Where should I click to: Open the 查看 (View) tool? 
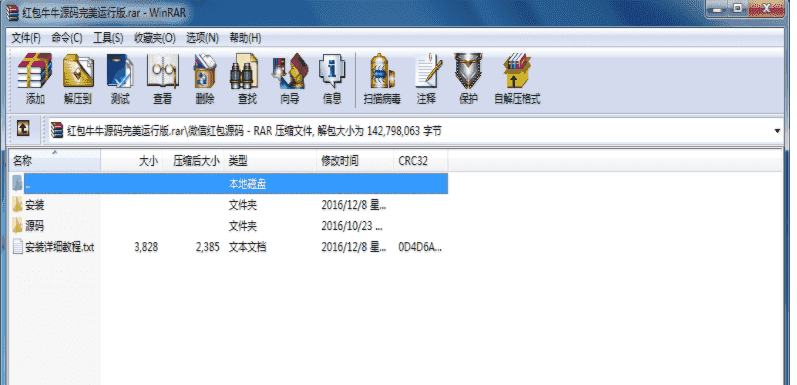[x=163, y=71]
